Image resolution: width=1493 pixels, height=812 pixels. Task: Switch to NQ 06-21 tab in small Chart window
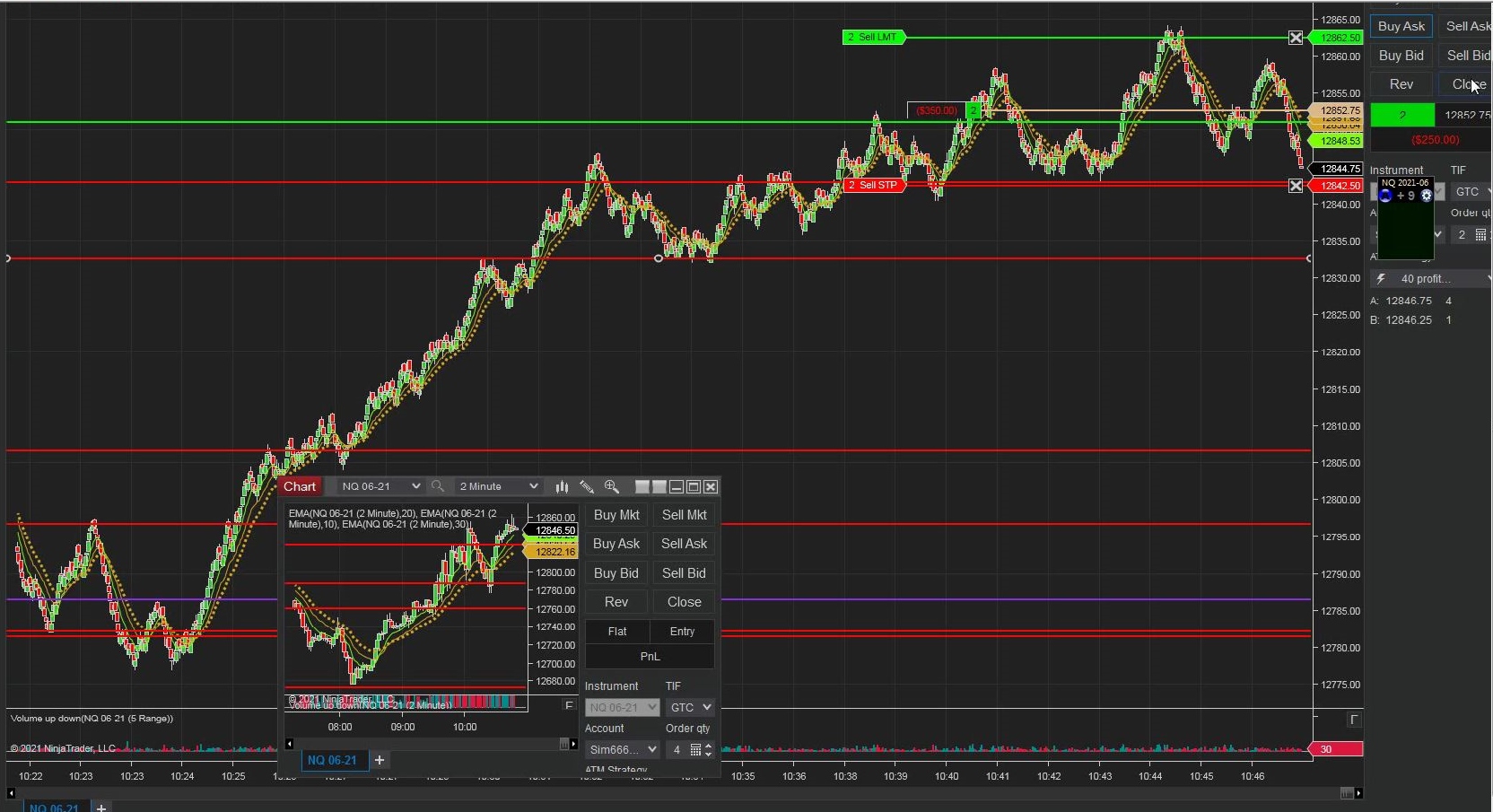coord(332,760)
